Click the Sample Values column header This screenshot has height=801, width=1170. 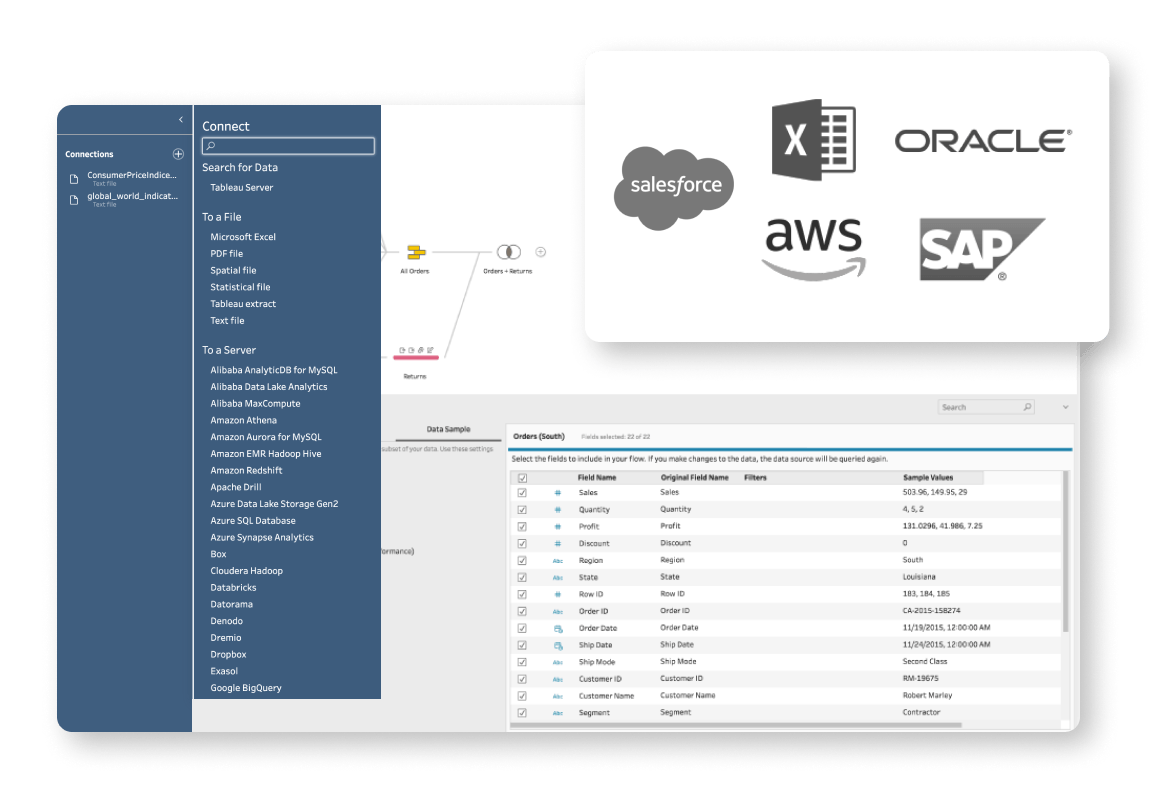928,478
